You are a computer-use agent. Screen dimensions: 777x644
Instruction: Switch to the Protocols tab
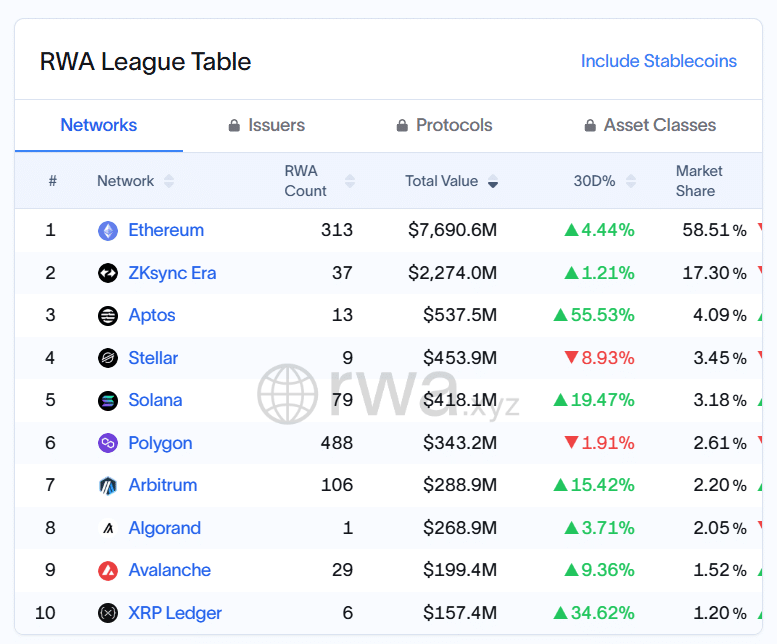pos(444,125)
